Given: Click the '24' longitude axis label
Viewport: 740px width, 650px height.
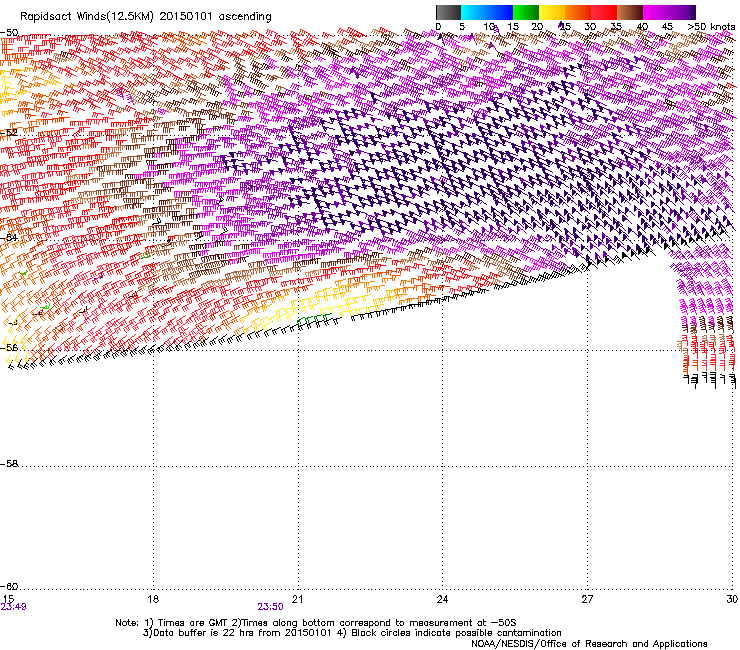Looking at the screenshot, I should [x=442, y=599].
